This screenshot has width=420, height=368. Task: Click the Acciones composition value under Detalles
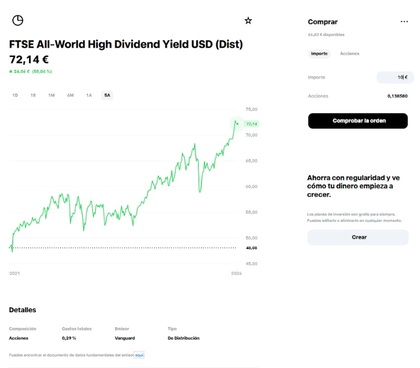click(x=19, y=338)
